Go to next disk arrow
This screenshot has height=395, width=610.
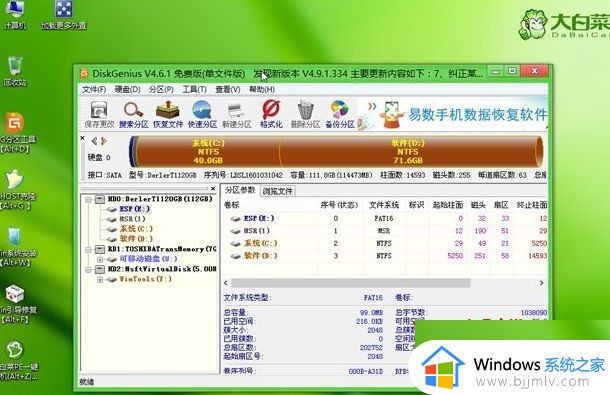103,141
